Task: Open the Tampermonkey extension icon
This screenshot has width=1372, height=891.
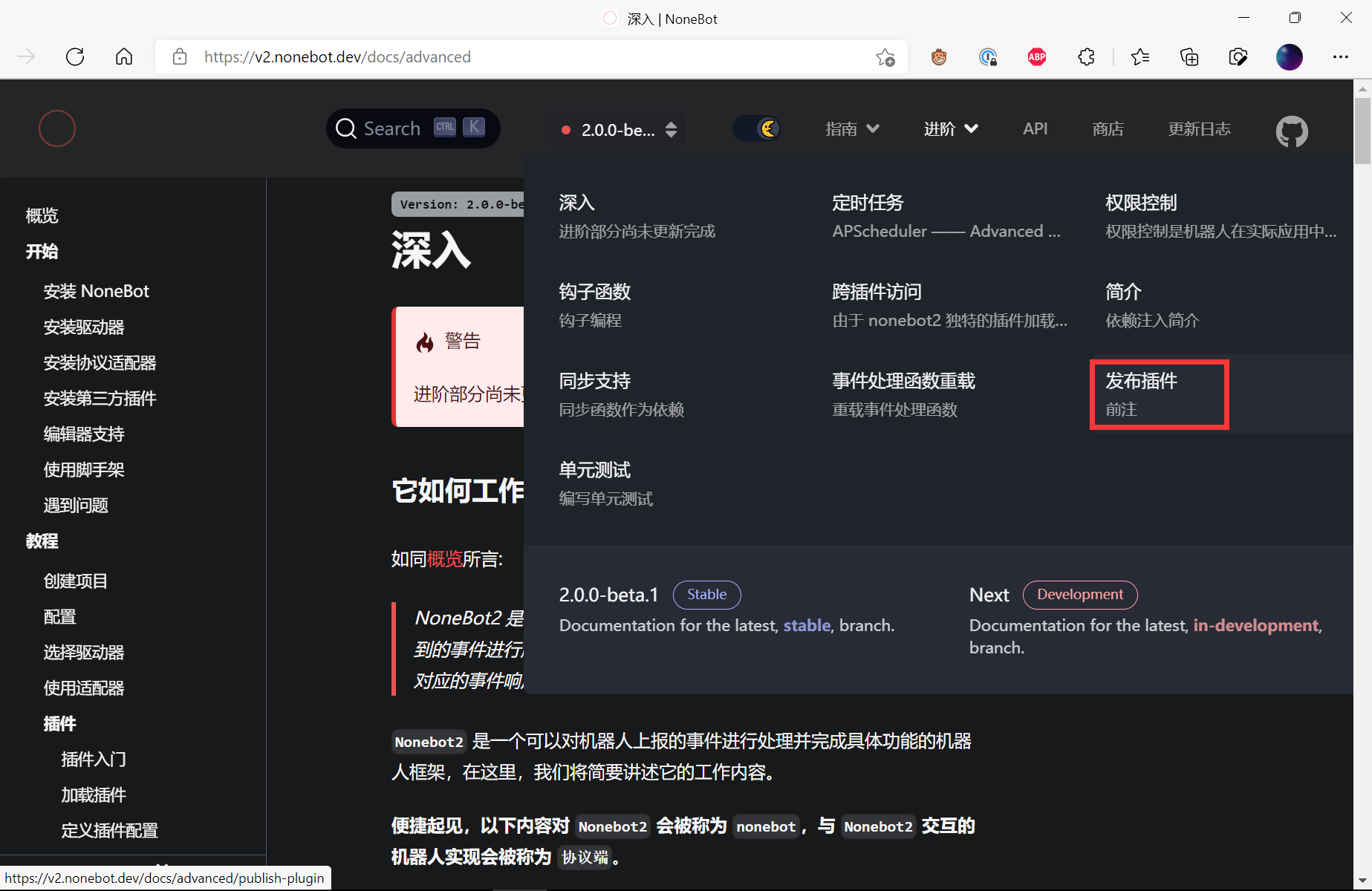Action: (938, 56)
